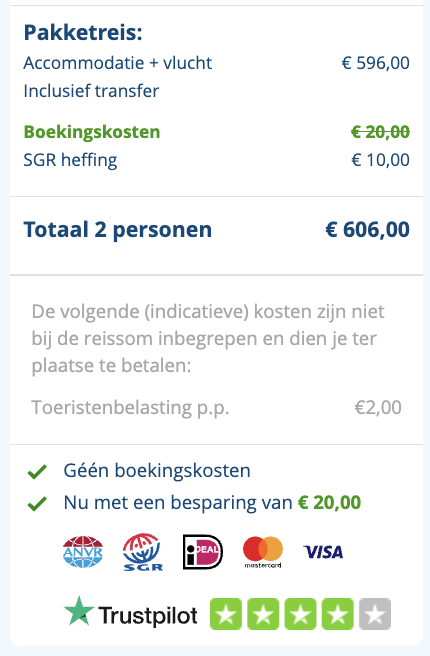Image resolution: width=430 pixels, height=656 pixels.
Task: Click the Trustpilot green star logo
Action: [79, 611]
